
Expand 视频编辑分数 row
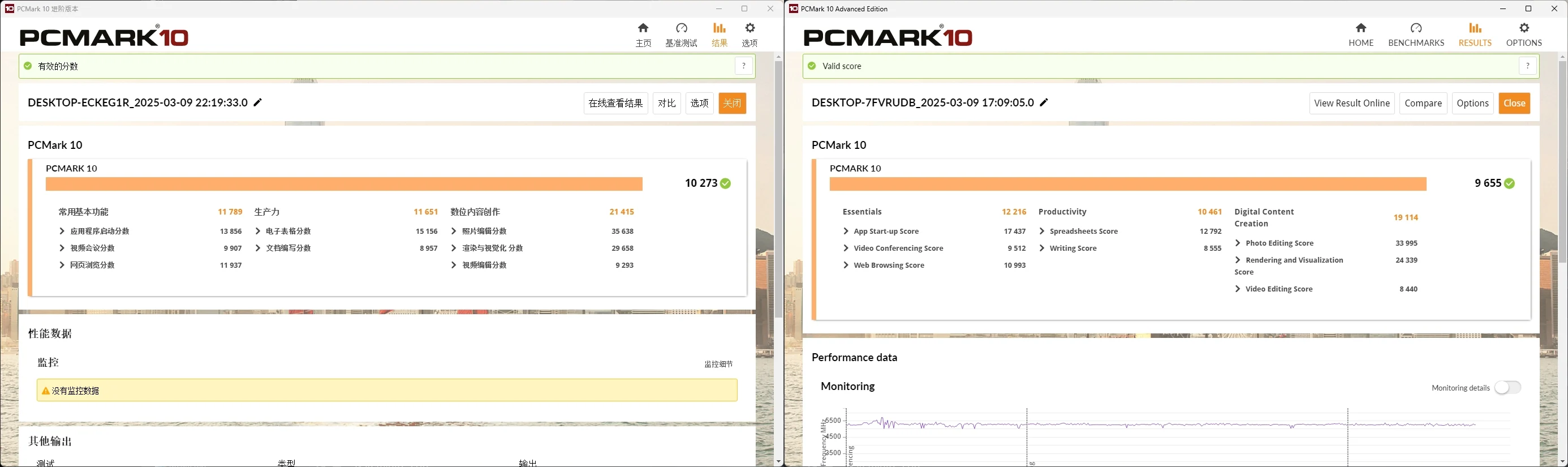click(454, 265)
